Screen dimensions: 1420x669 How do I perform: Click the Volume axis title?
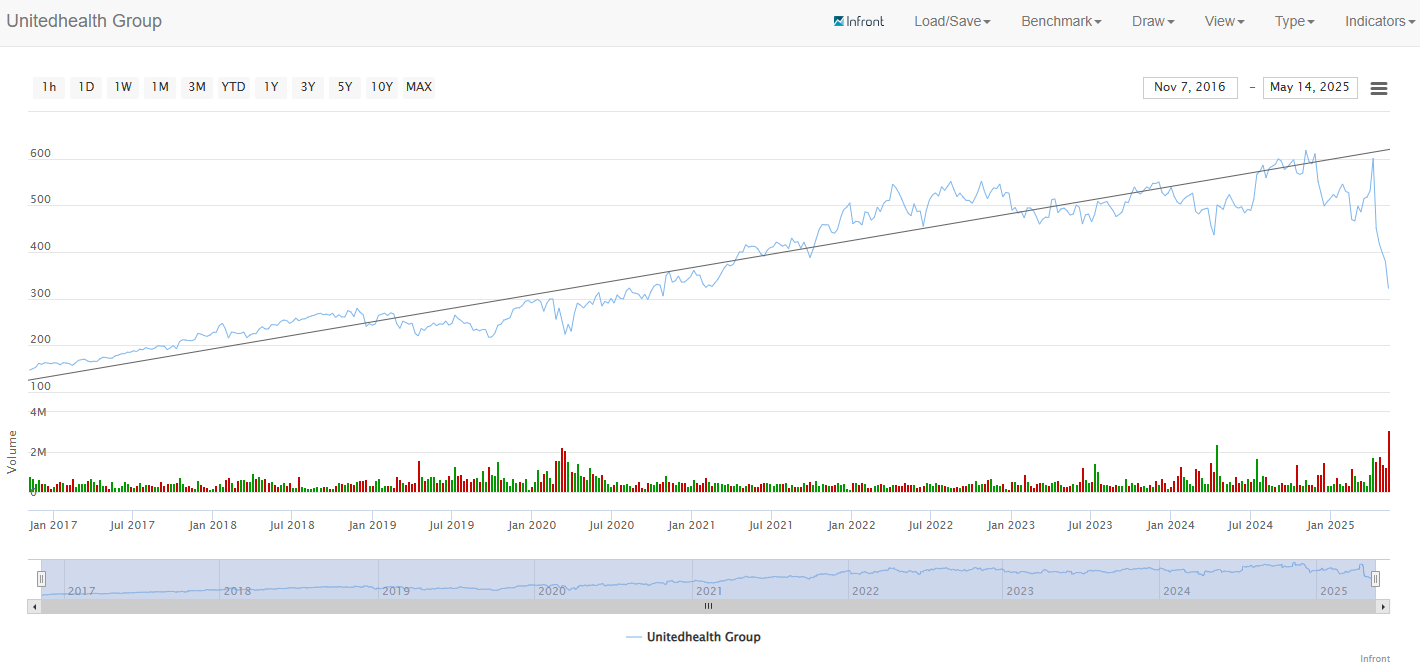click(x=13, y=451)
